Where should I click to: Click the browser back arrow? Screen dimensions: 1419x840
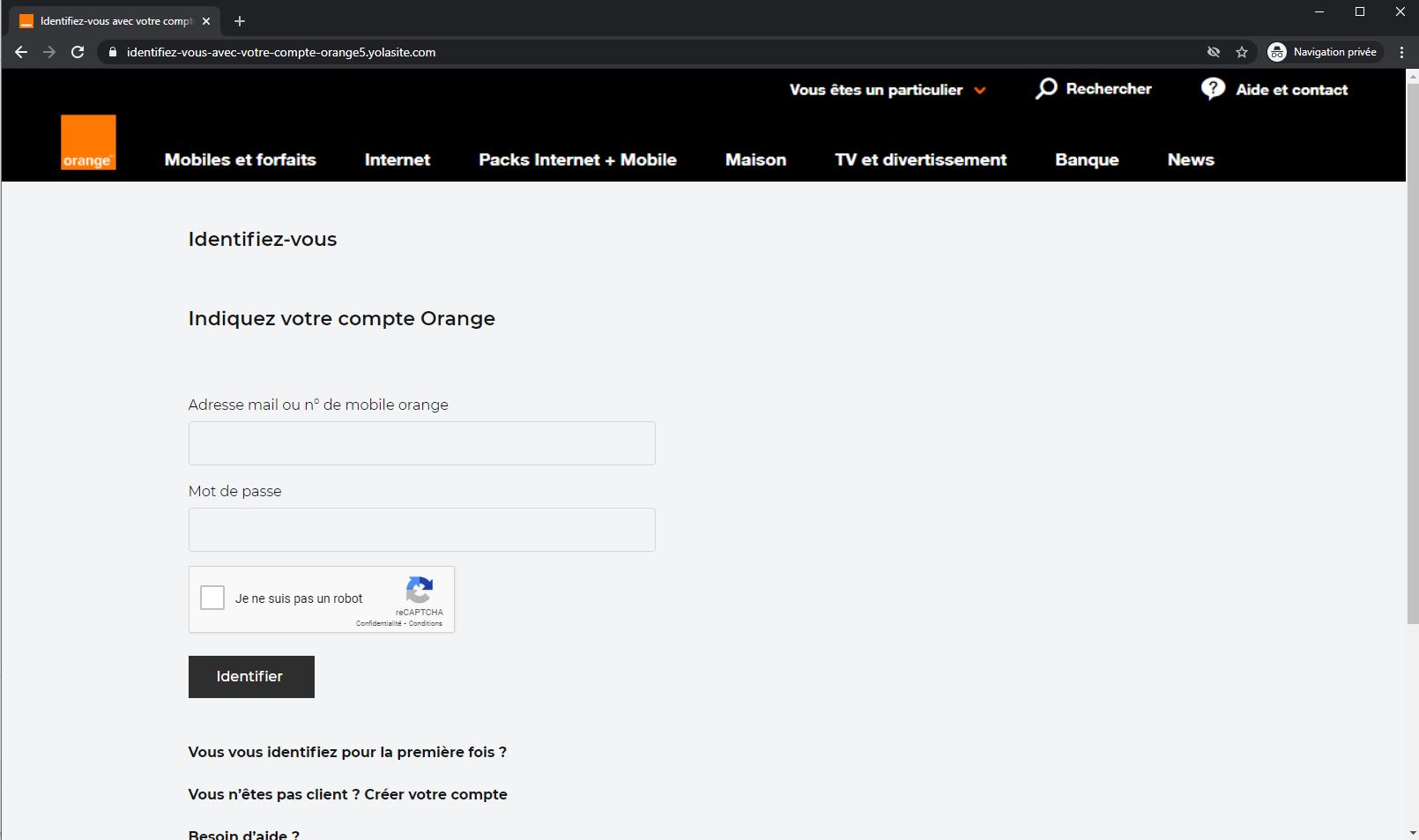21,52
